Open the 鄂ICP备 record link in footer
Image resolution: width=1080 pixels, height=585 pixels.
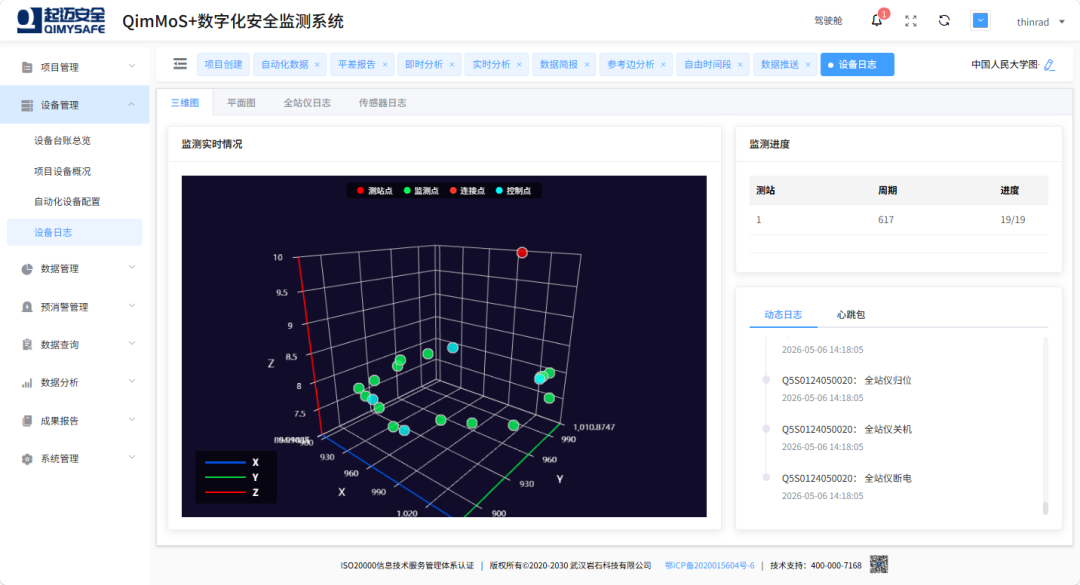point(709,566)
